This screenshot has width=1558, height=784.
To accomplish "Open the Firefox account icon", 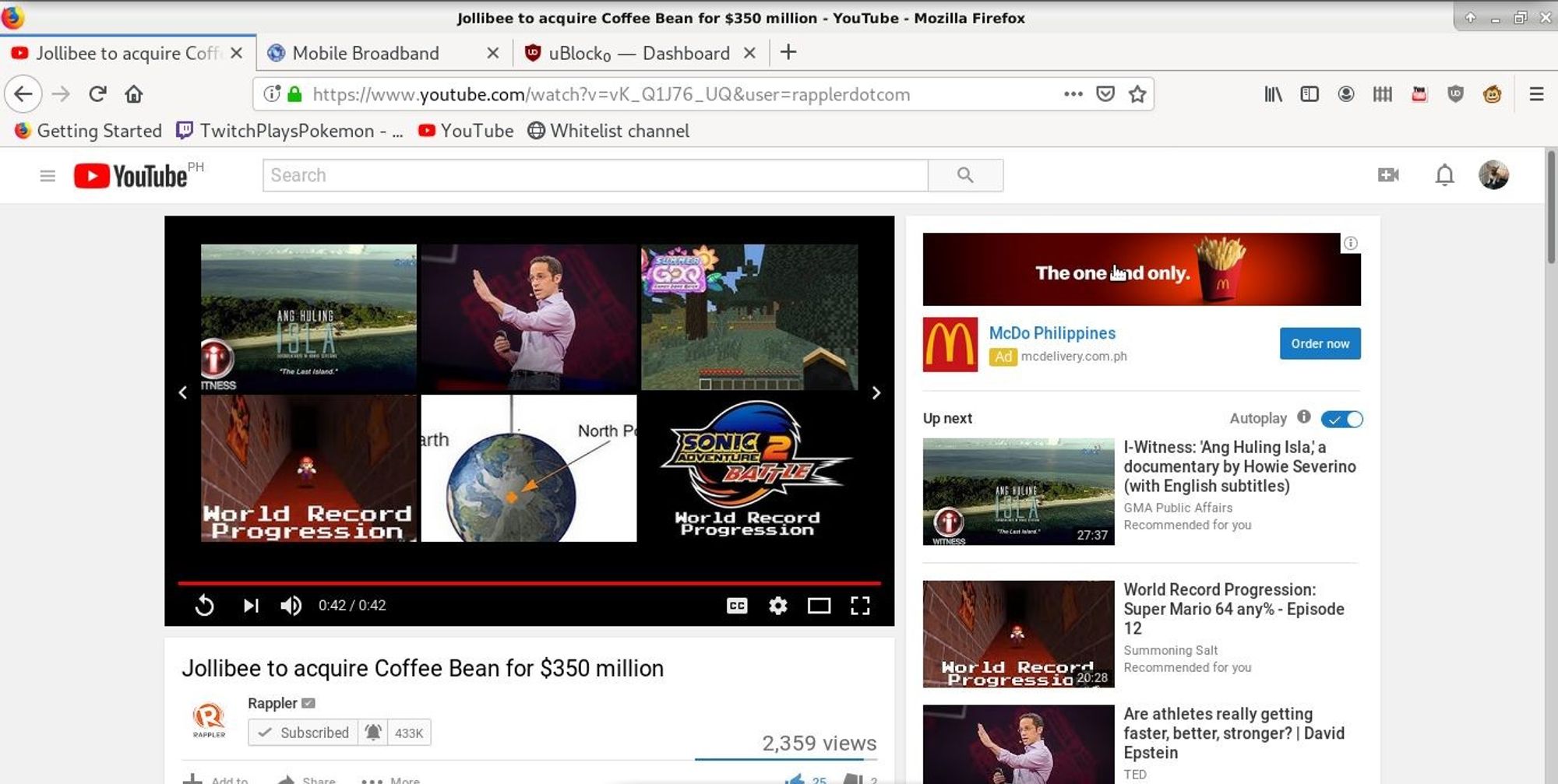I will [x=1345, y=94].
